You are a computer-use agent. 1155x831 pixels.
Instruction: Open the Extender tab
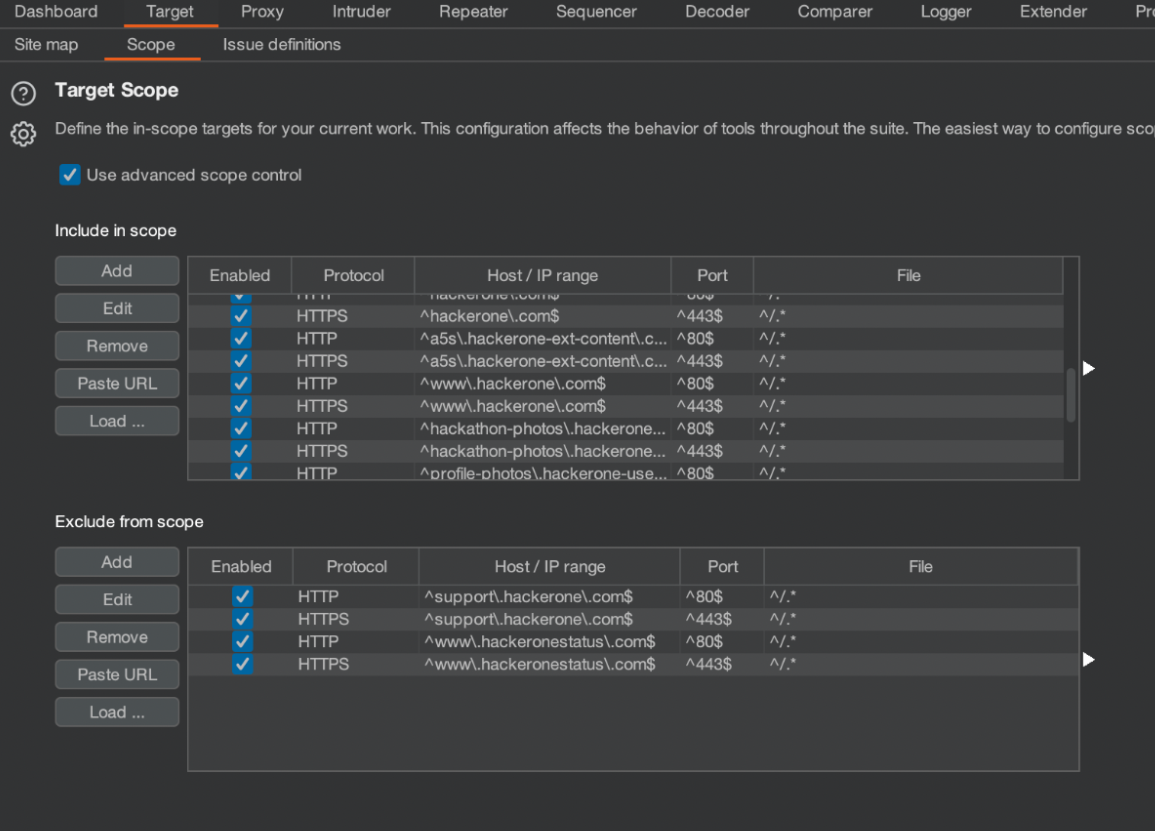(1053, 12)
